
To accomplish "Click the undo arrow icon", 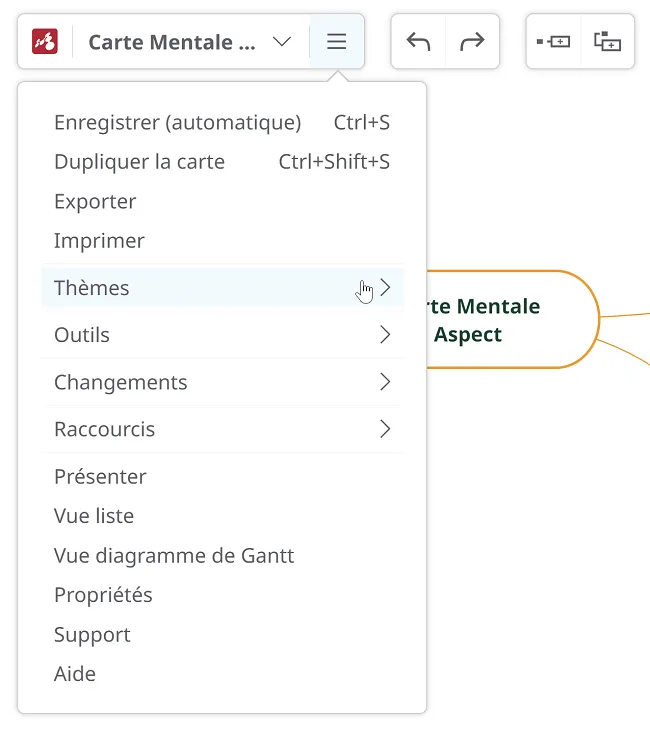I will 418,41.
